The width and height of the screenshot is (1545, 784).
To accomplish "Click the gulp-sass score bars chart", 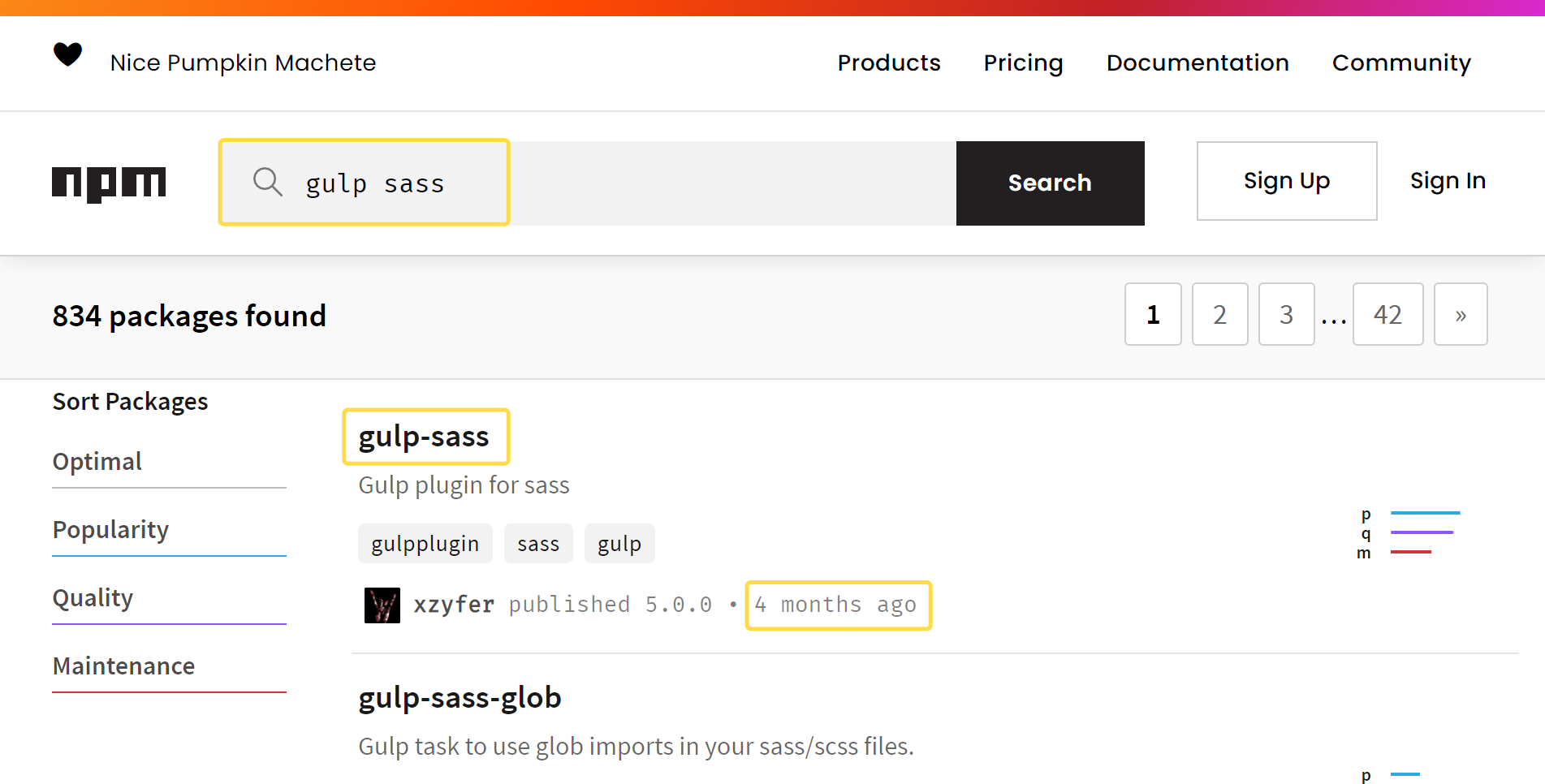I will [x=1411, y=533].
